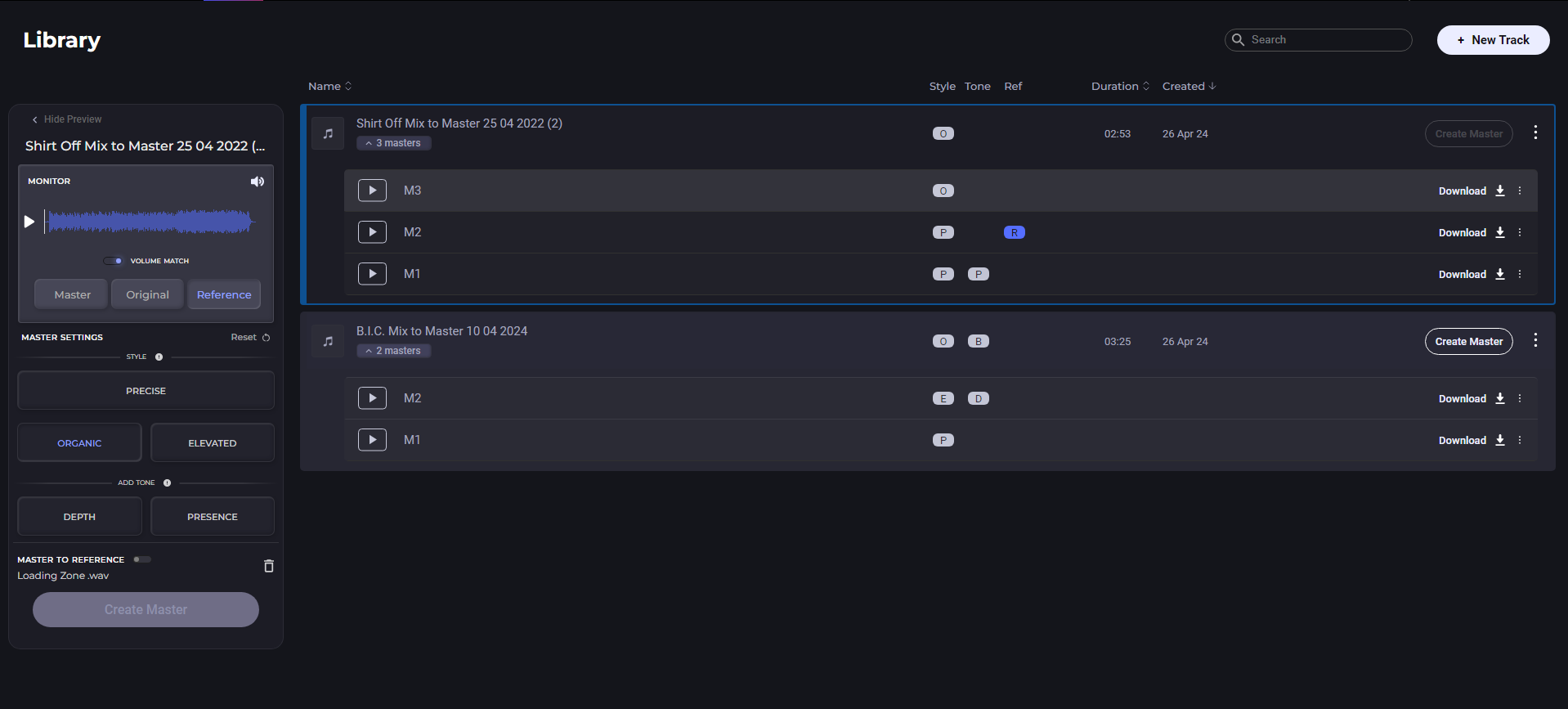This screenshot has height=709, width=1568.
Task: Play the preview waveform in monitor
Action: pyautogui.click(x=29, y=222)
